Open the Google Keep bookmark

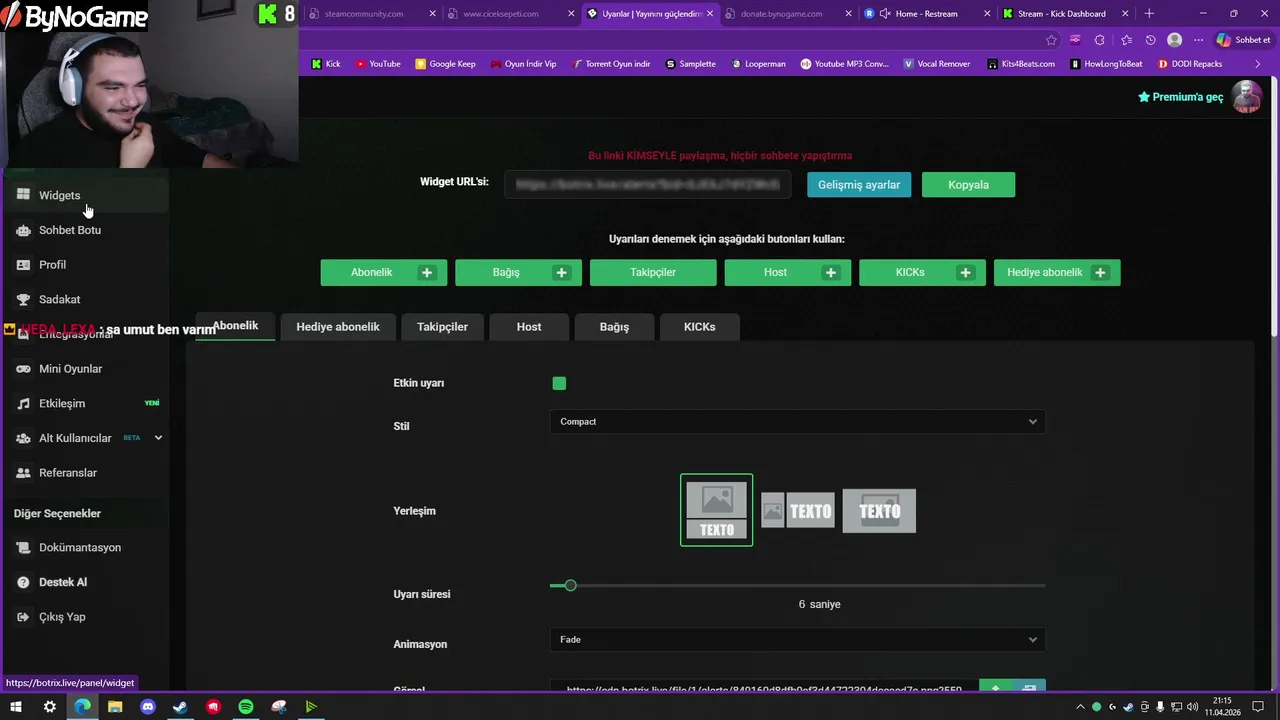445,64
